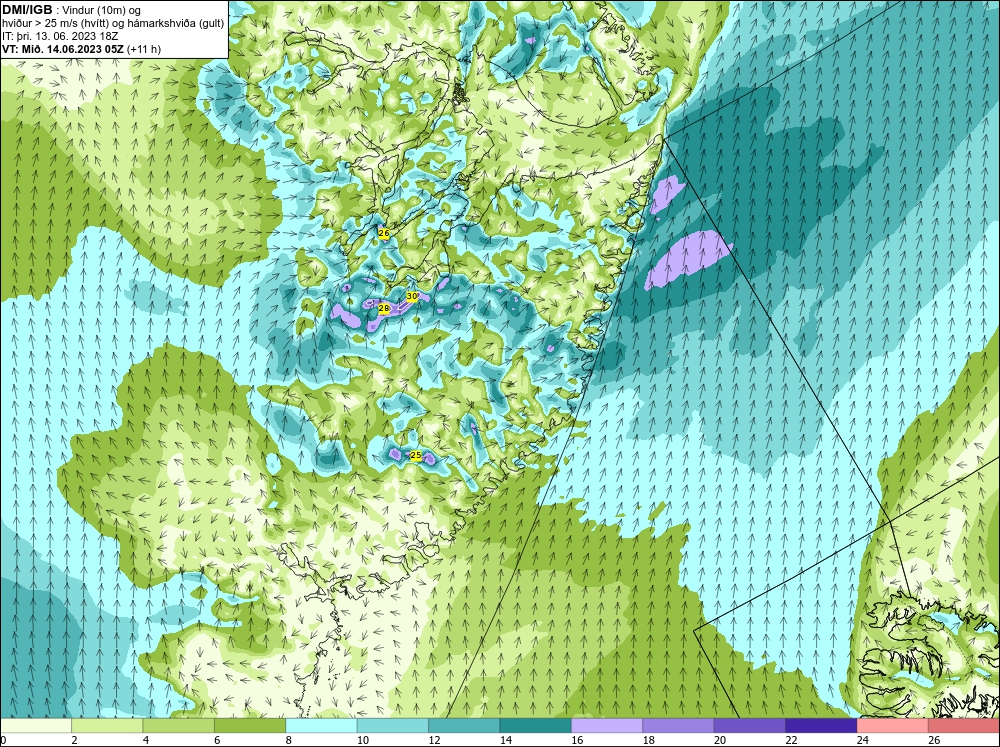Click the scale value 2 under color bar
Viewport: 1000px width, 747px height.
(75, 740)
